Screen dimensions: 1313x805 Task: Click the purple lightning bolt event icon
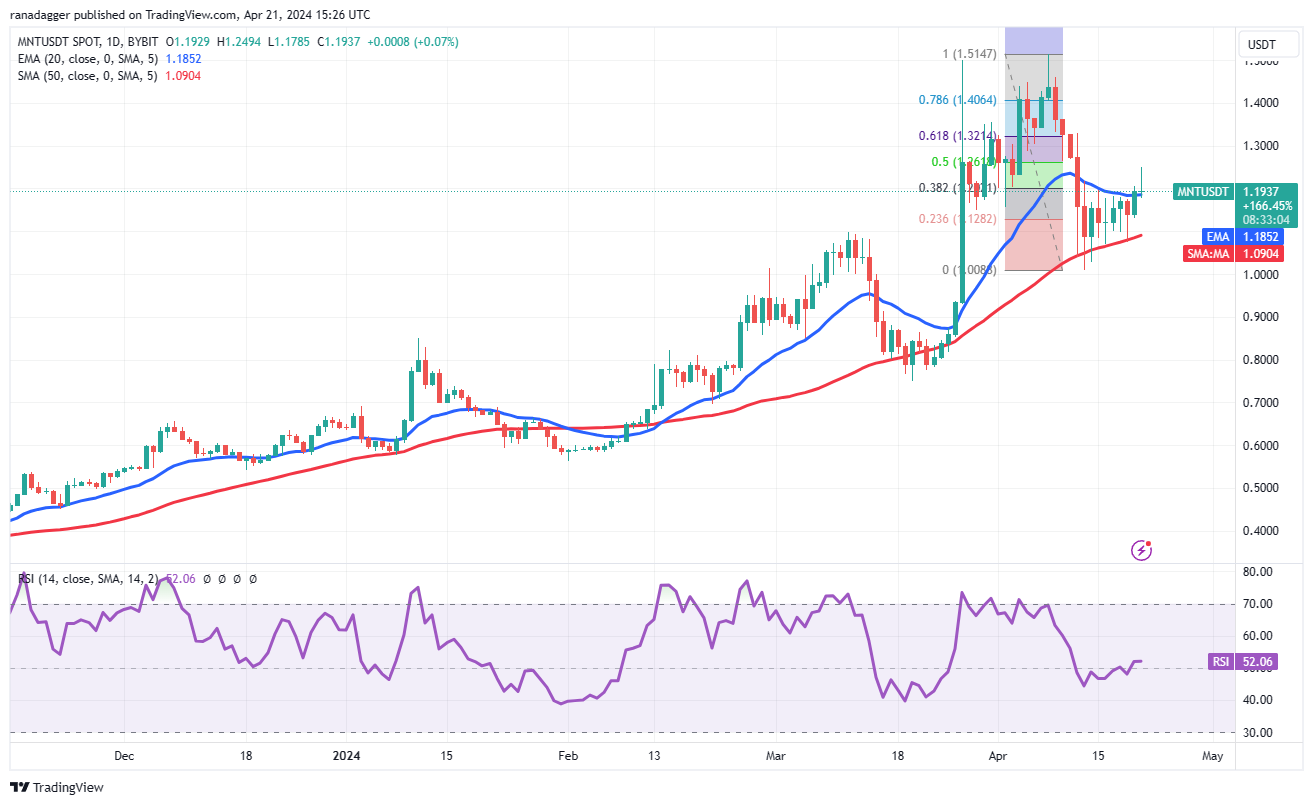1141,549
